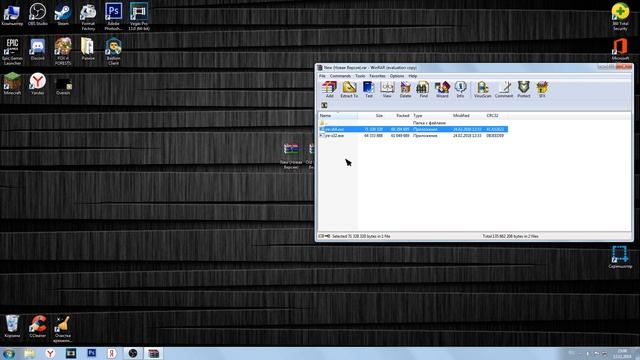Click the Find toolbar icon
Screen dimensions: 640x360
423,89
